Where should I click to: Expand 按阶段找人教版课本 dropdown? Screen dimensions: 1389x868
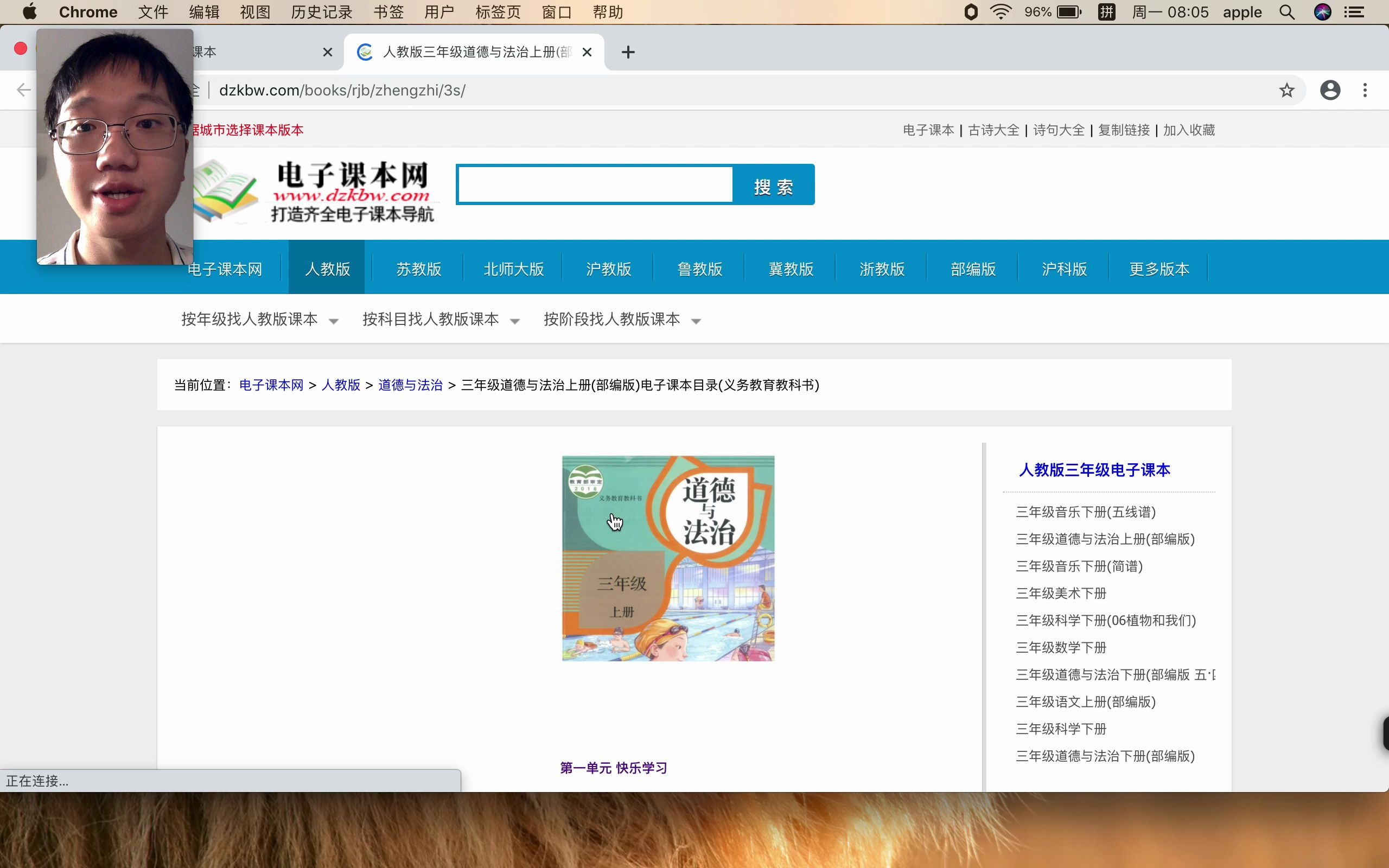tap(622, 319)
